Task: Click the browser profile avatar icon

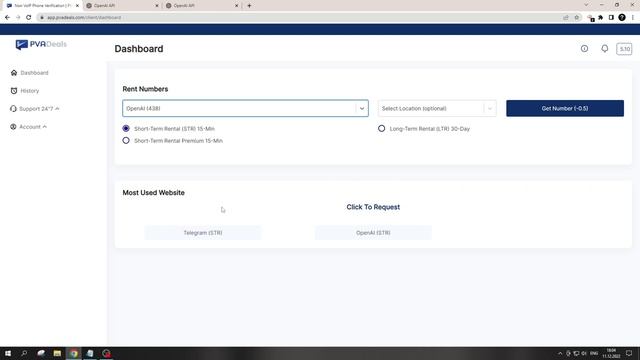Action: [622, 18]
